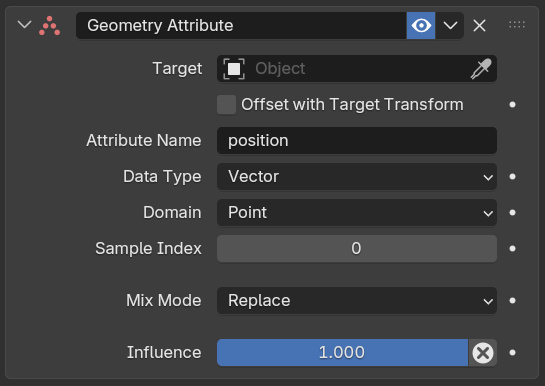Screen dimensions: 545x386
Task: Click the Sample Index value field
Action: [x=357, y=248]
